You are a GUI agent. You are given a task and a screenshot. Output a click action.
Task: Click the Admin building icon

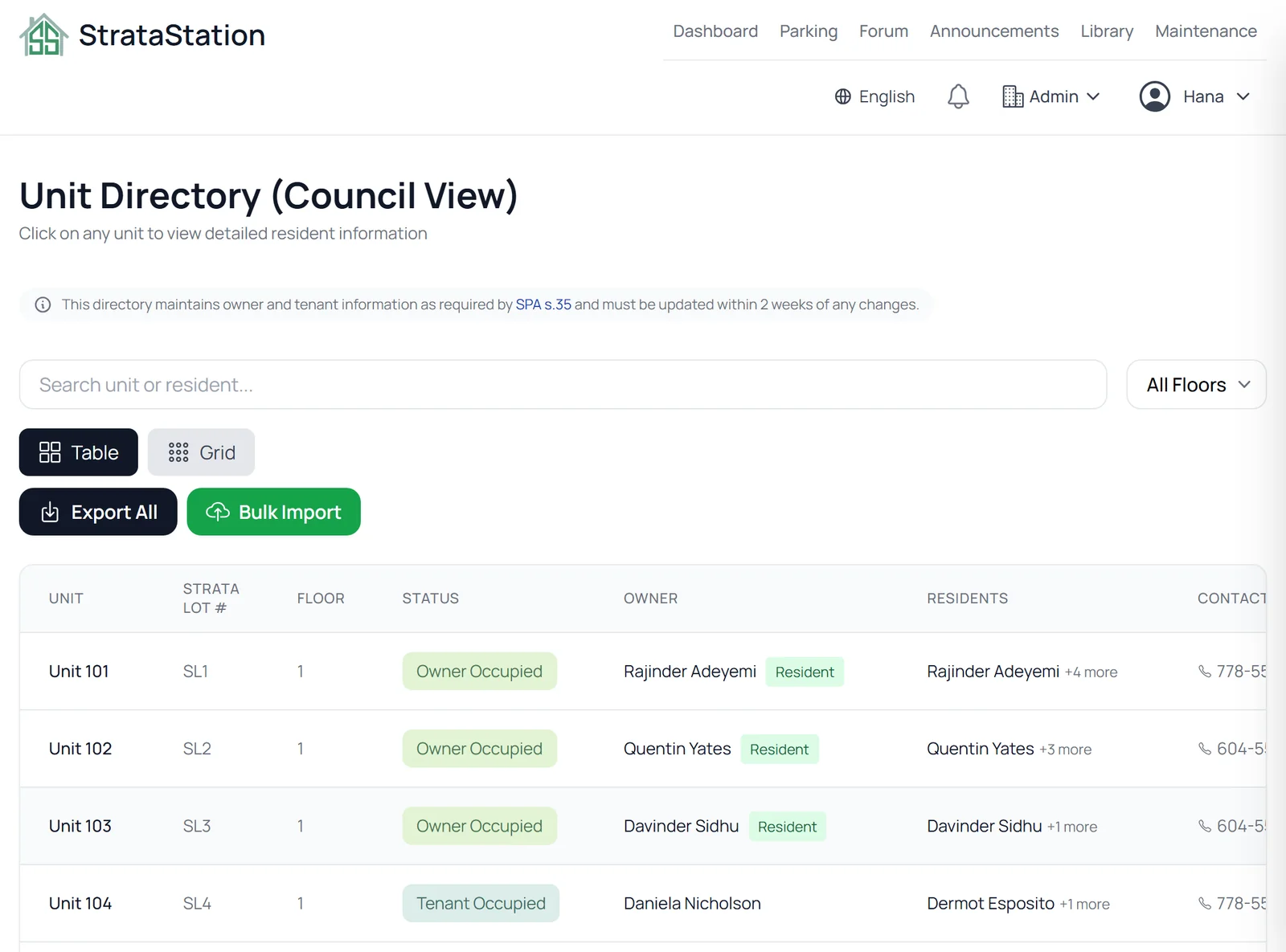(1013, 96)
